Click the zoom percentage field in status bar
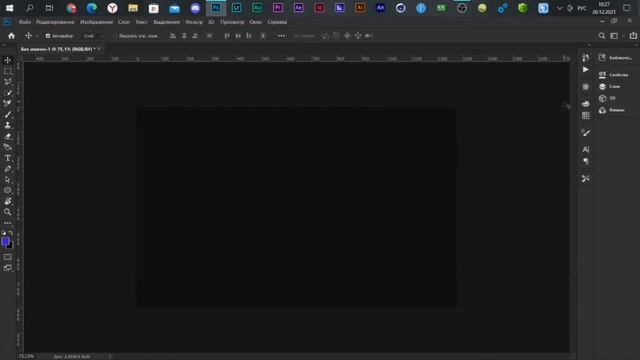The image size is (640, 360). (x=27, y=356)
